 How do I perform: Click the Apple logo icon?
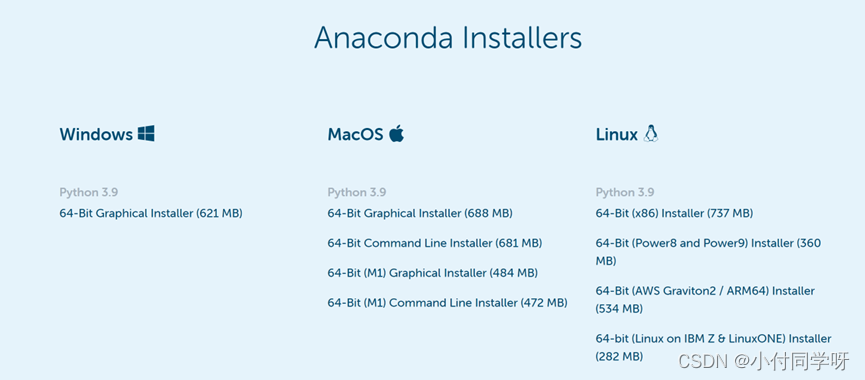pyautogui.click(x=396, y=133)
